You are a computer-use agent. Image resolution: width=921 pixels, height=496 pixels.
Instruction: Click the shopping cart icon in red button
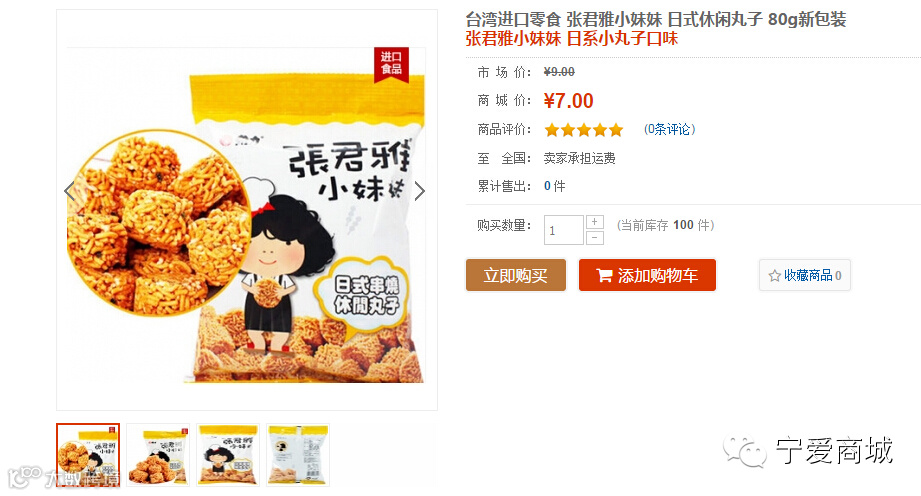pyautogui.click(x=604, y=275)
